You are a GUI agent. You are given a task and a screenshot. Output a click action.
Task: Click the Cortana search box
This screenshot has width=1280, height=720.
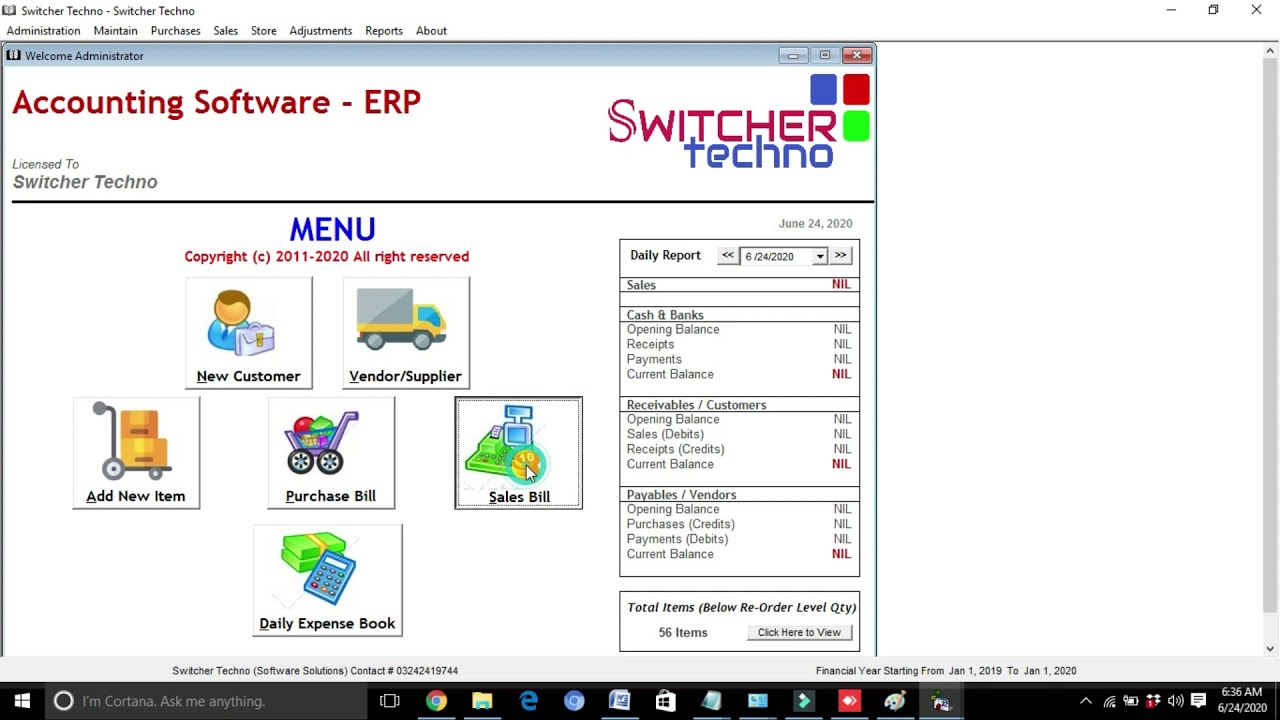pyautogui.click(x=206, y=701)
